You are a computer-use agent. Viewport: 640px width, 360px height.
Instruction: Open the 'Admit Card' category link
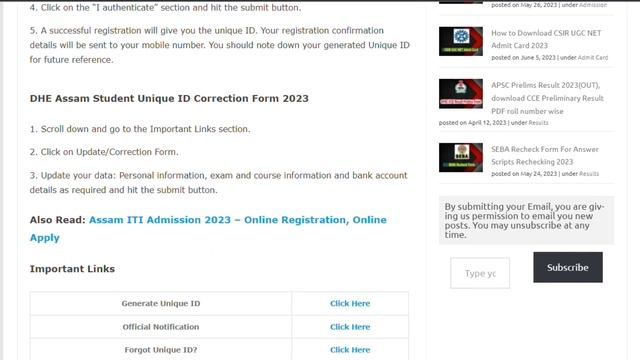593,58
